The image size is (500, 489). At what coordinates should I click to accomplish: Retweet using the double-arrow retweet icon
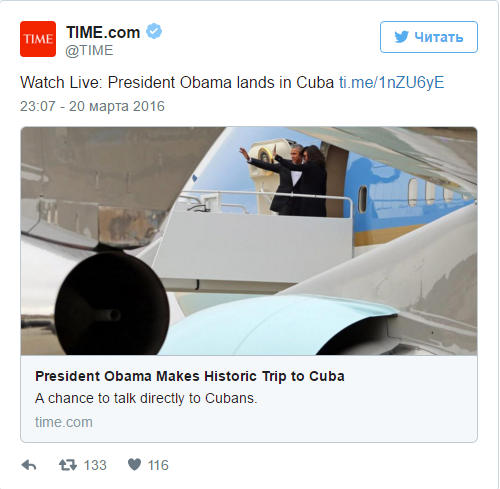coord(68,465)
